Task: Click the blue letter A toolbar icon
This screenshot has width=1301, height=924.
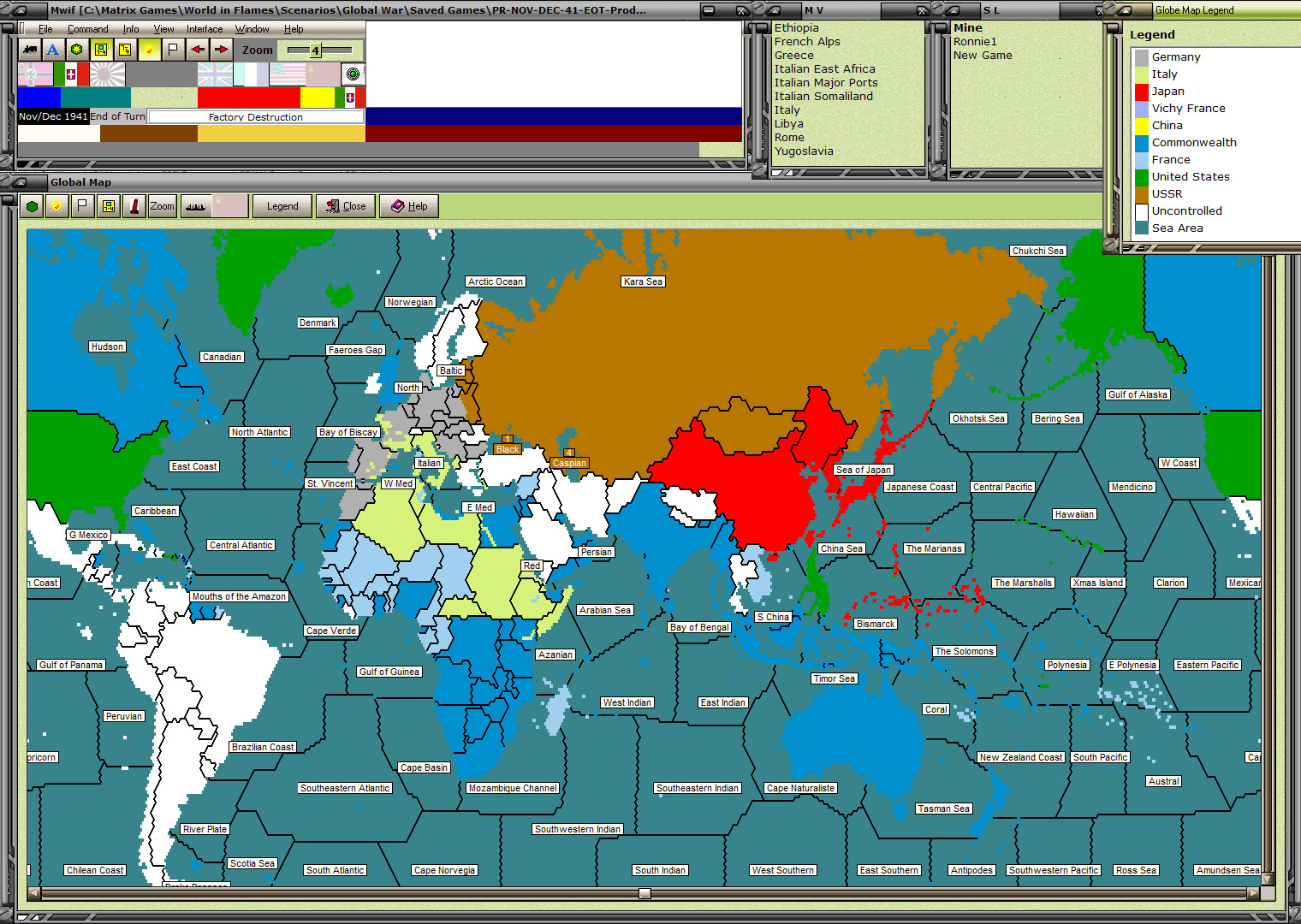Action: (53, 50)
